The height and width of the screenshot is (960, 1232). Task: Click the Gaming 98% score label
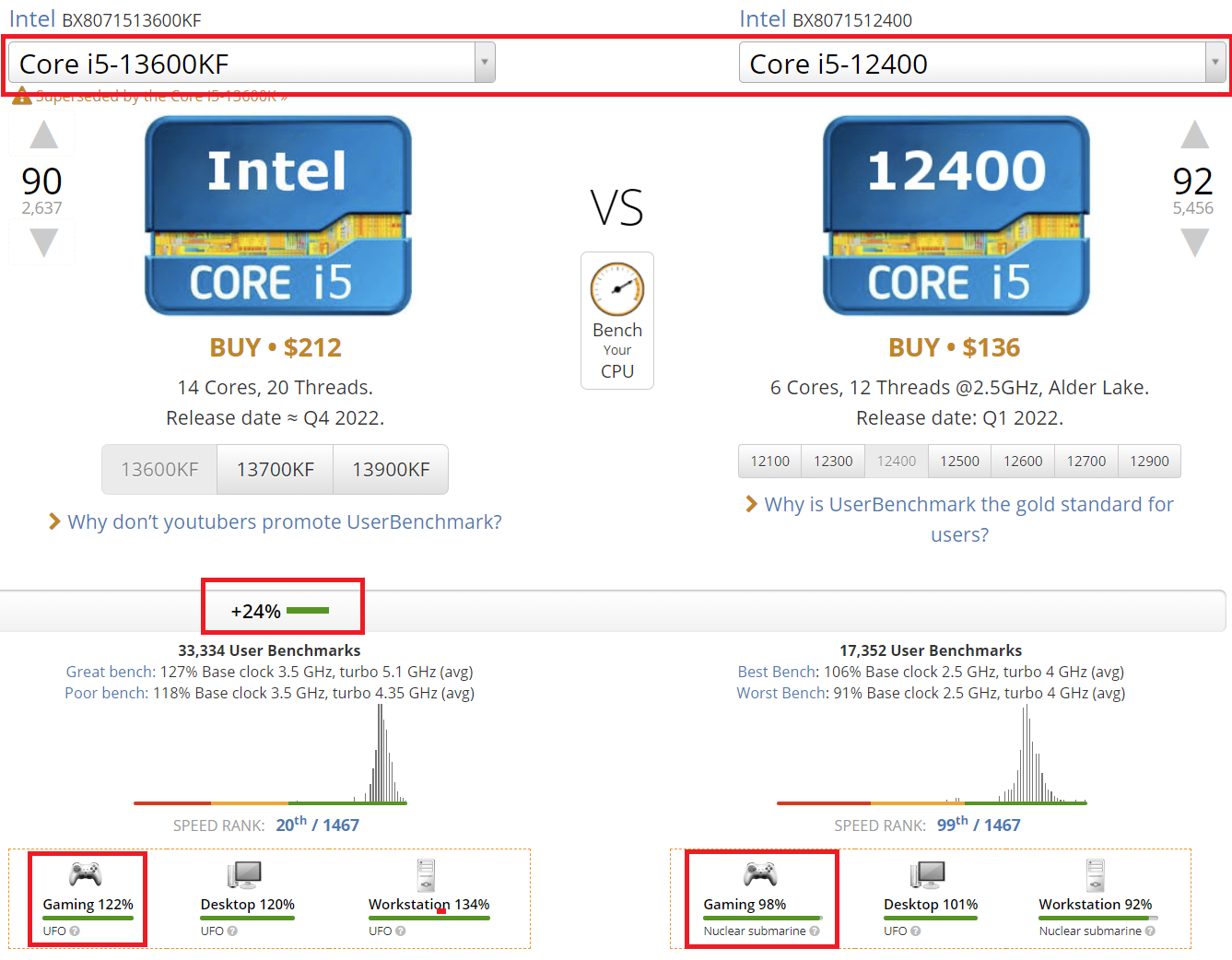tap(745, 904)
